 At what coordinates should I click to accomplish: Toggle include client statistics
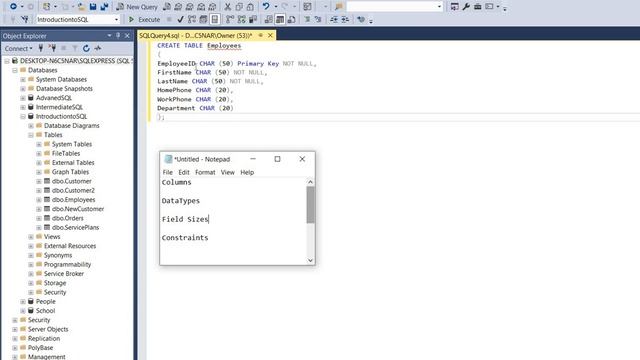pos(253,19)
